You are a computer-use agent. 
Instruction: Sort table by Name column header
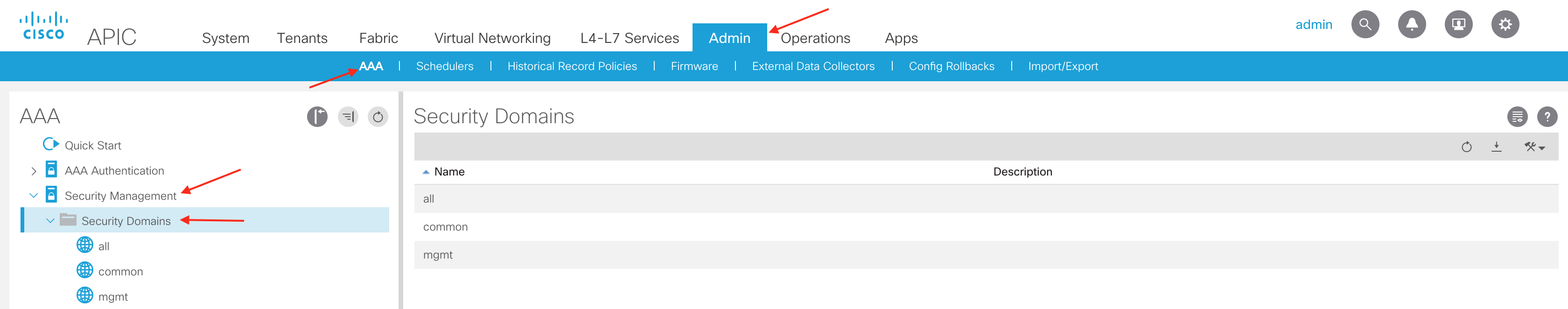pos(448,171)
